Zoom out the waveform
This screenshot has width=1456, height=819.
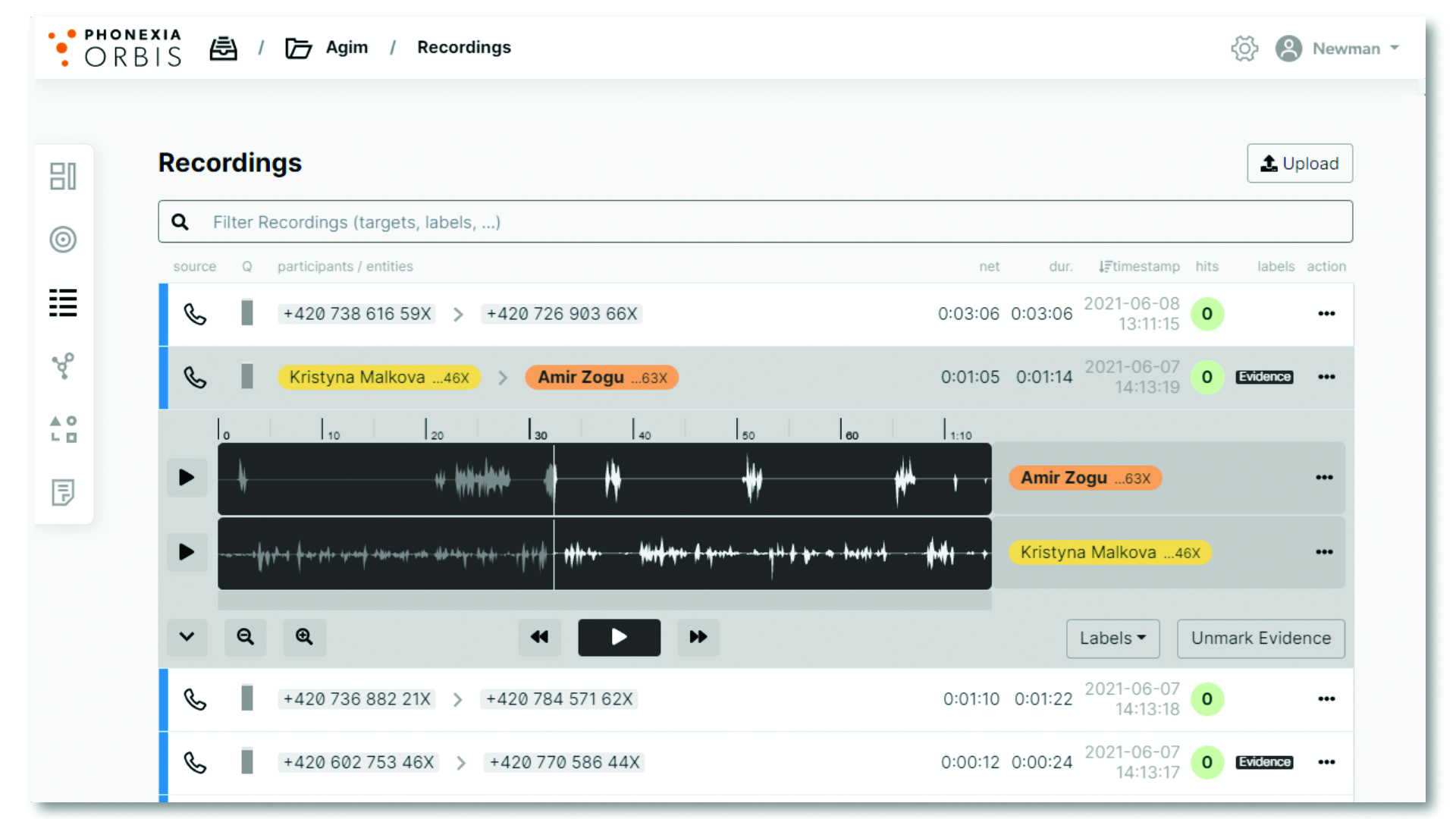point(245,637)
